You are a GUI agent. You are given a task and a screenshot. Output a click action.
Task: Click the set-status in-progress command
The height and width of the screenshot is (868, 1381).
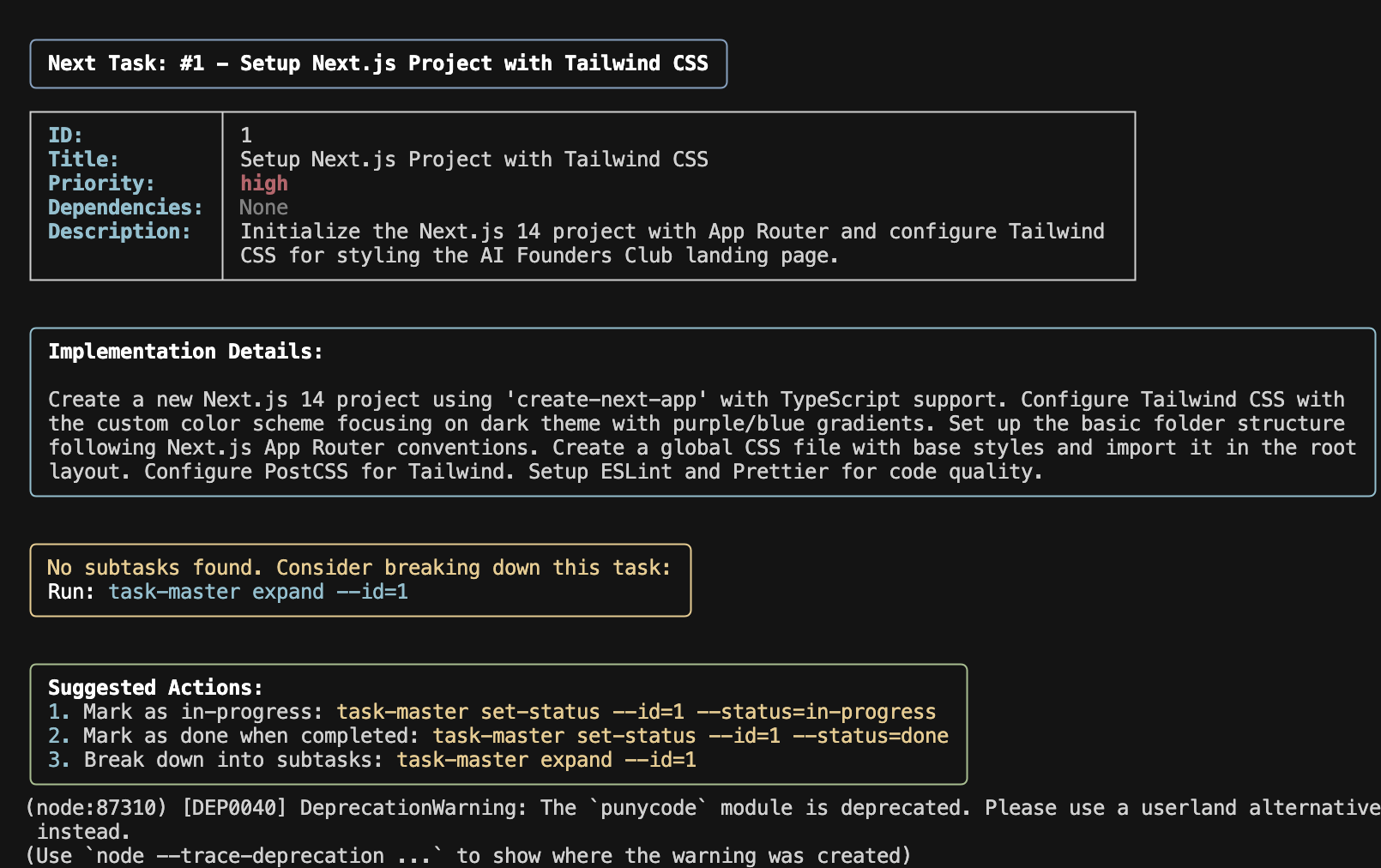635,711
